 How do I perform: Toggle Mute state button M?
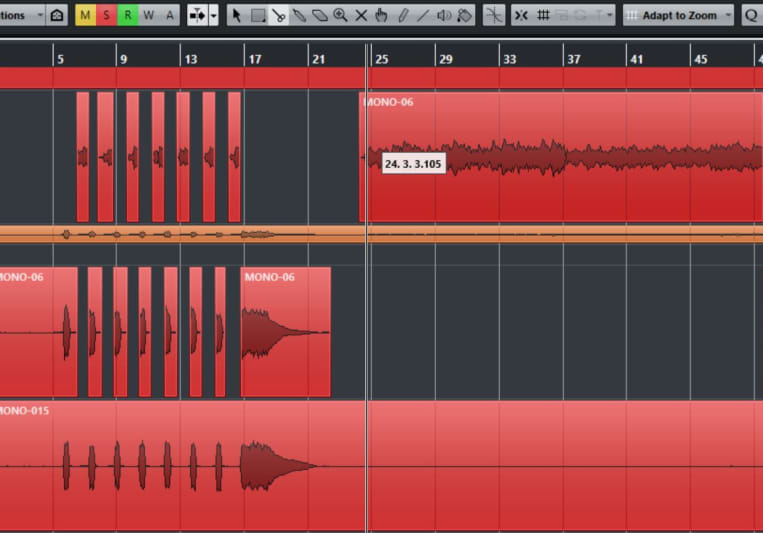tap(85, 15)
